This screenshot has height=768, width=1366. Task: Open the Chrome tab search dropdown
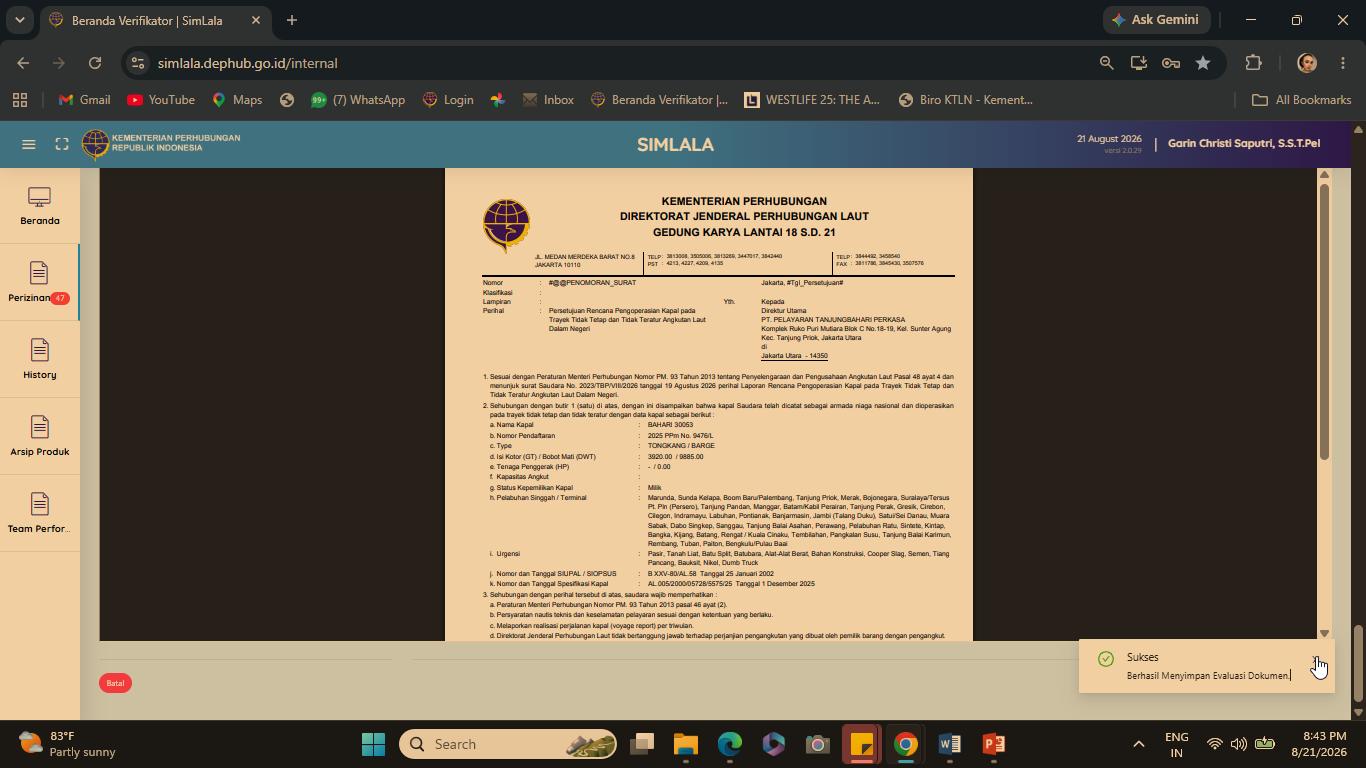pyautogui.click(x=19, y=20)
